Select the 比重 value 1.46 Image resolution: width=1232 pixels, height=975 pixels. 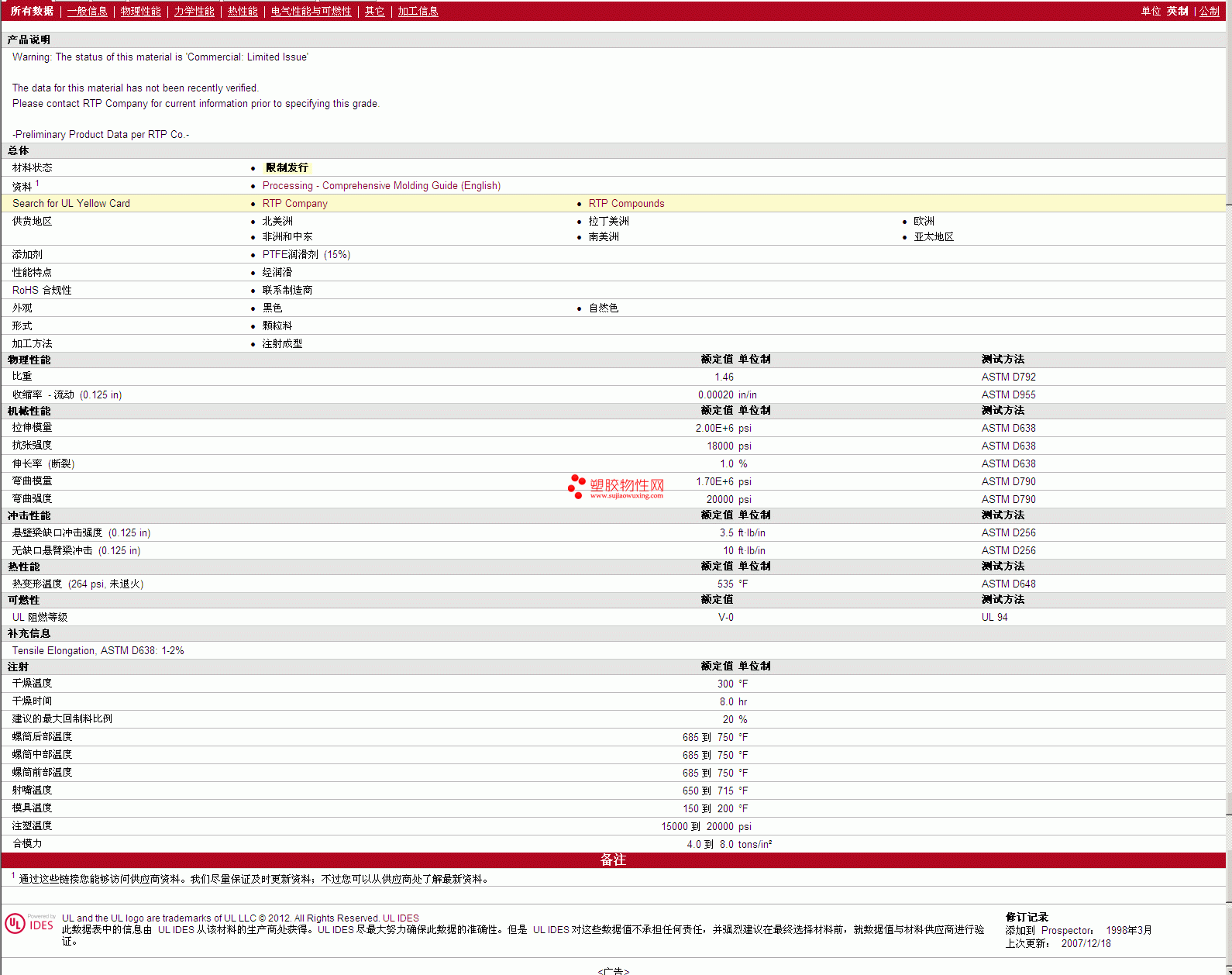click(x=724, y=377)
